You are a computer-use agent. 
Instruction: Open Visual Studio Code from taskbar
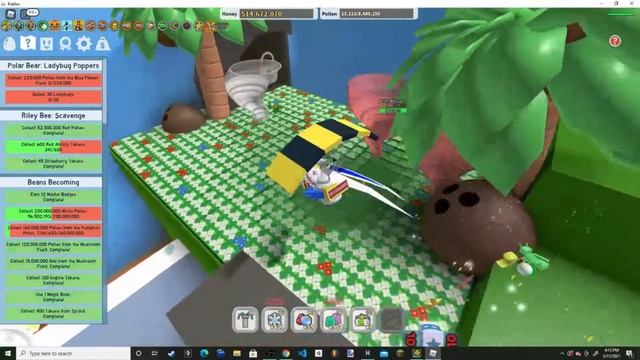click(x=302, y=353)
